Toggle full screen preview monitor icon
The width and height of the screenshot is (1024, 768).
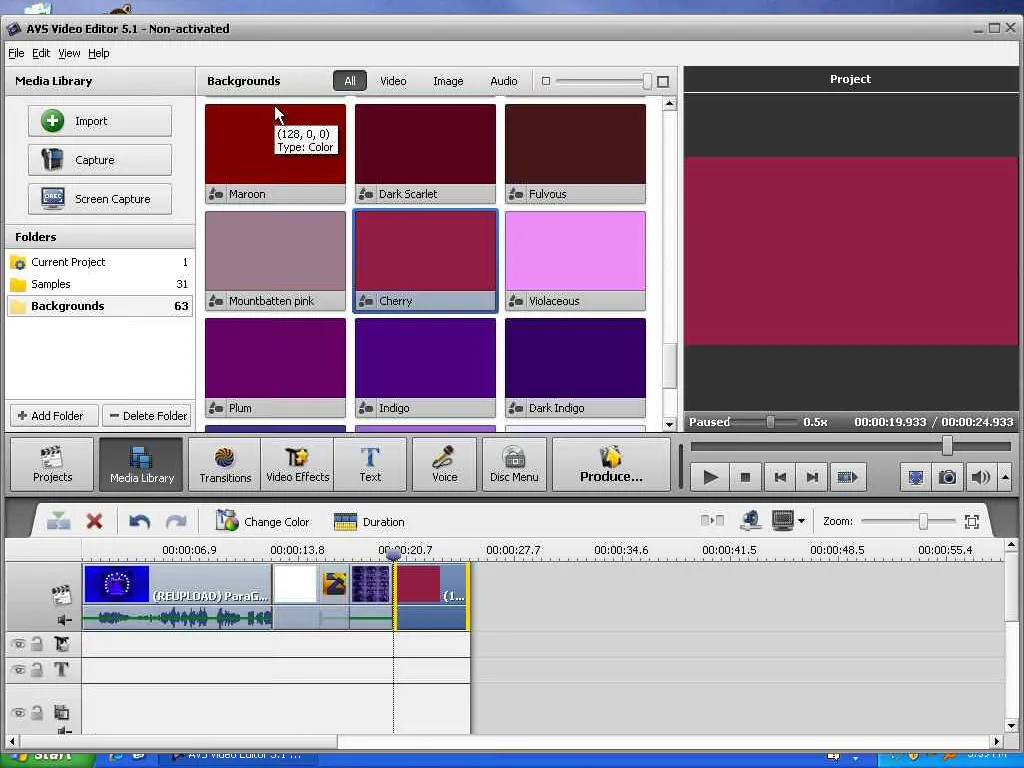(915, 477)
